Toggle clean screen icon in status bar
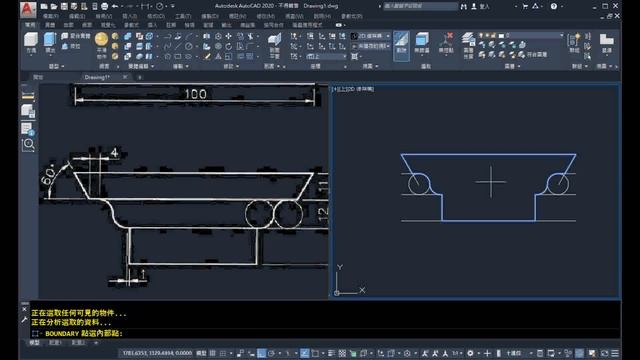The height and width of the screenshot is (360, 640). (604, 353)
